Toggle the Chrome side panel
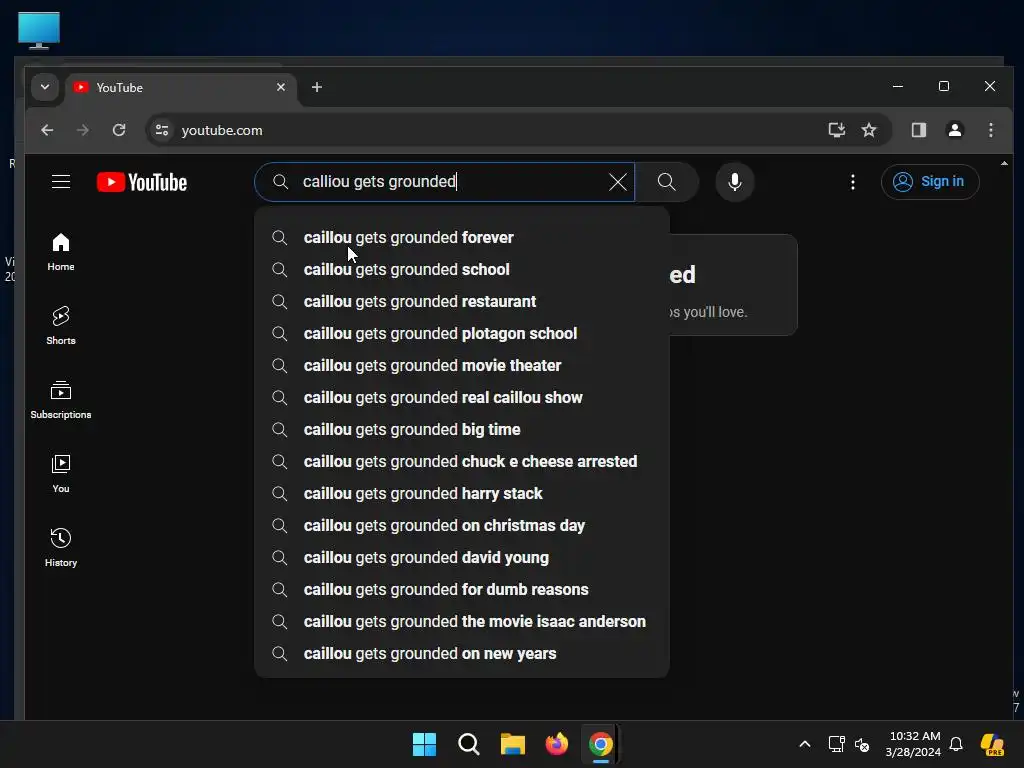The image size is (1024, 768). (x=919, y=130)
